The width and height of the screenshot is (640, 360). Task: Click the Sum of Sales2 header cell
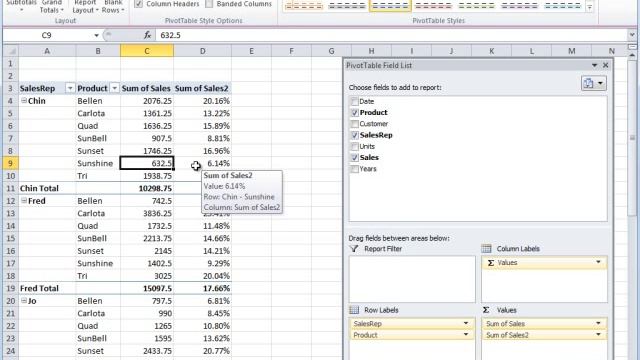[x=202, y=88]
